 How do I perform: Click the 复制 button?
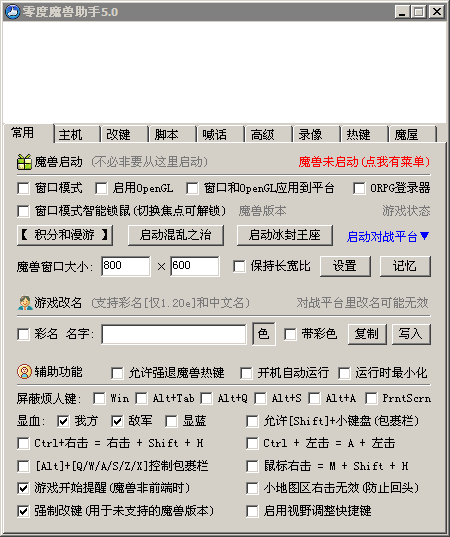(367, 334)
